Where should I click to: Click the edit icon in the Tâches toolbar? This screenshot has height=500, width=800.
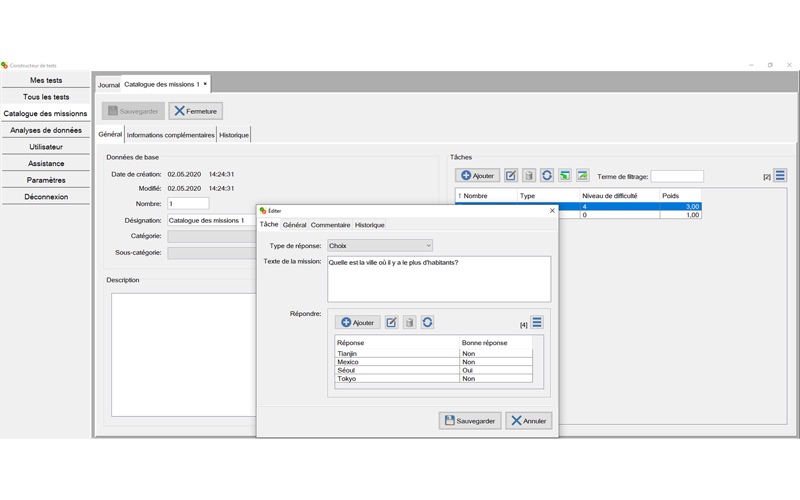pyautogui.click(x=511, y=176)
